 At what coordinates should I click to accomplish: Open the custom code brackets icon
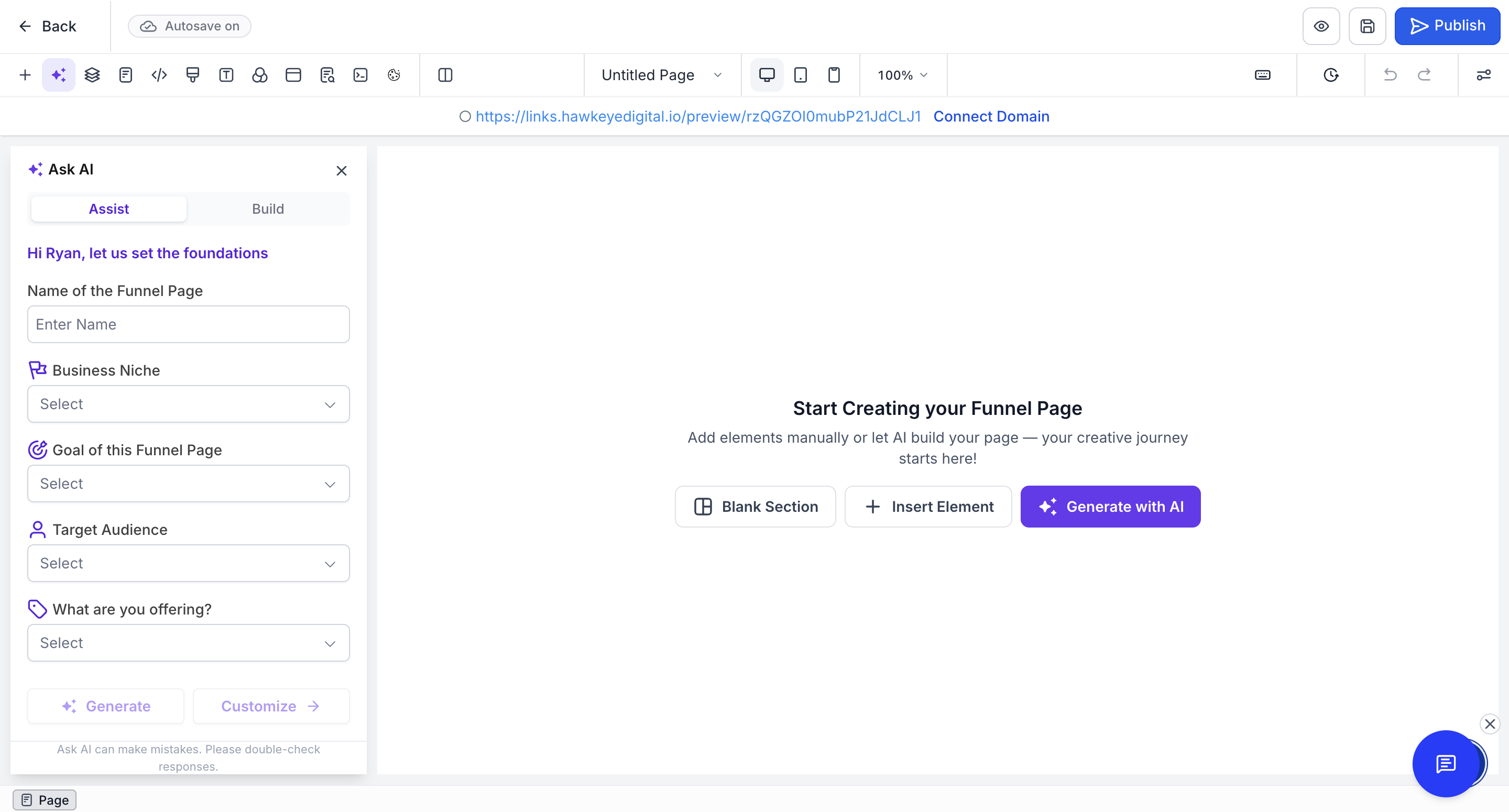(159, 75)
